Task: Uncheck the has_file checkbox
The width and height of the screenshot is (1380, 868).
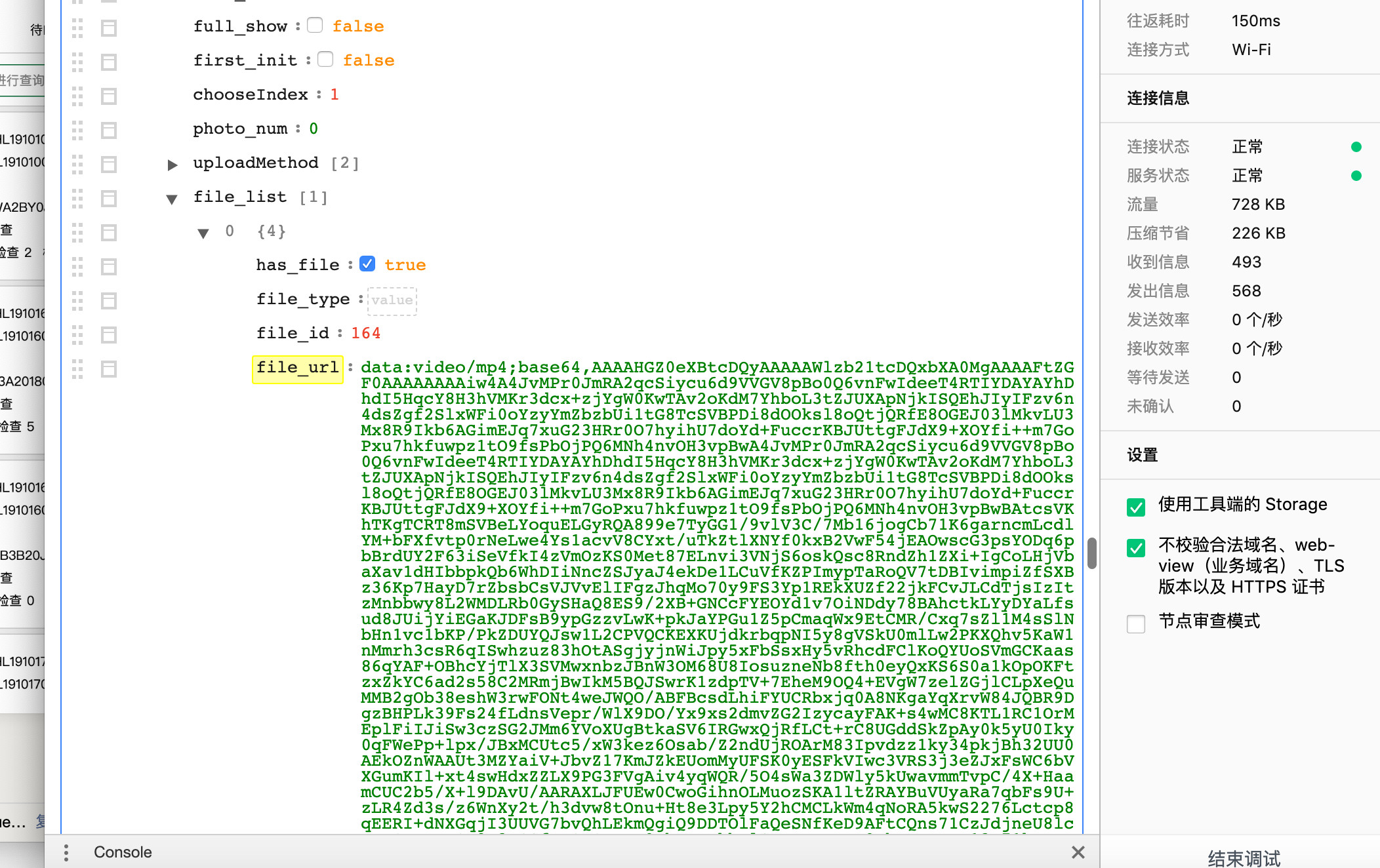Action: pos(367,264)
